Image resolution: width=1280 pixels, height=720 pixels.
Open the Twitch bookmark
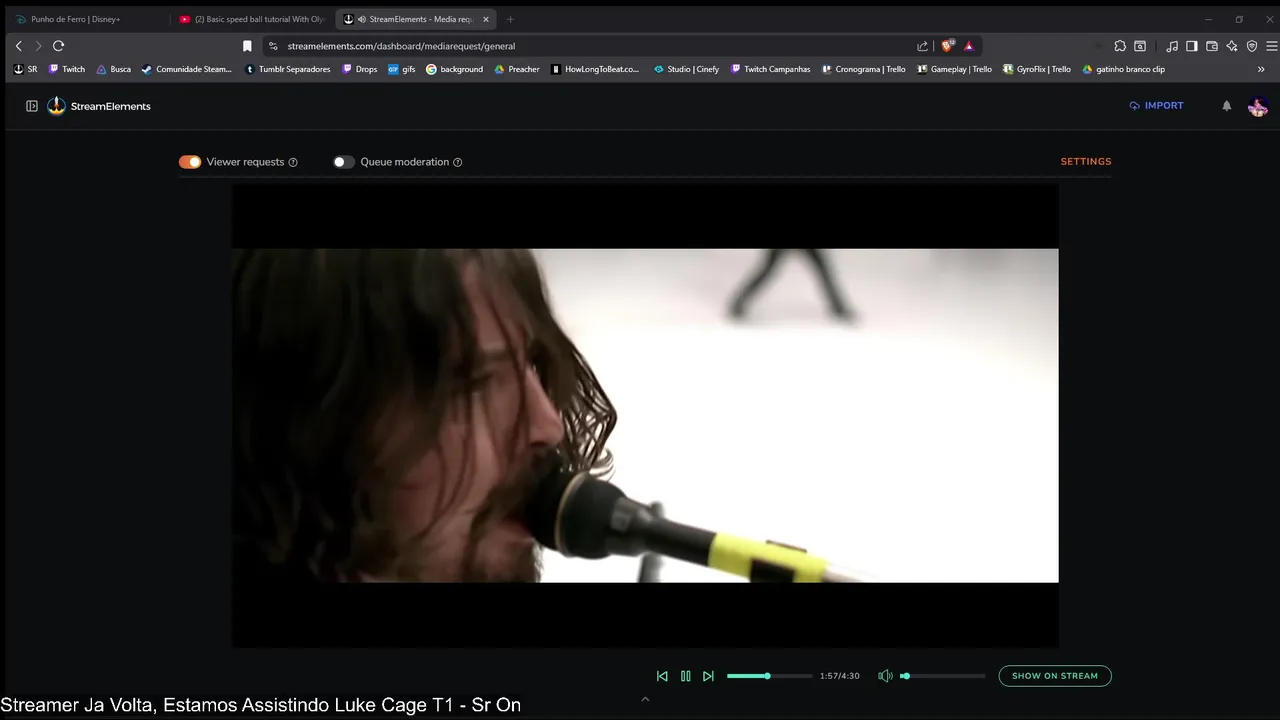(67, 69)
